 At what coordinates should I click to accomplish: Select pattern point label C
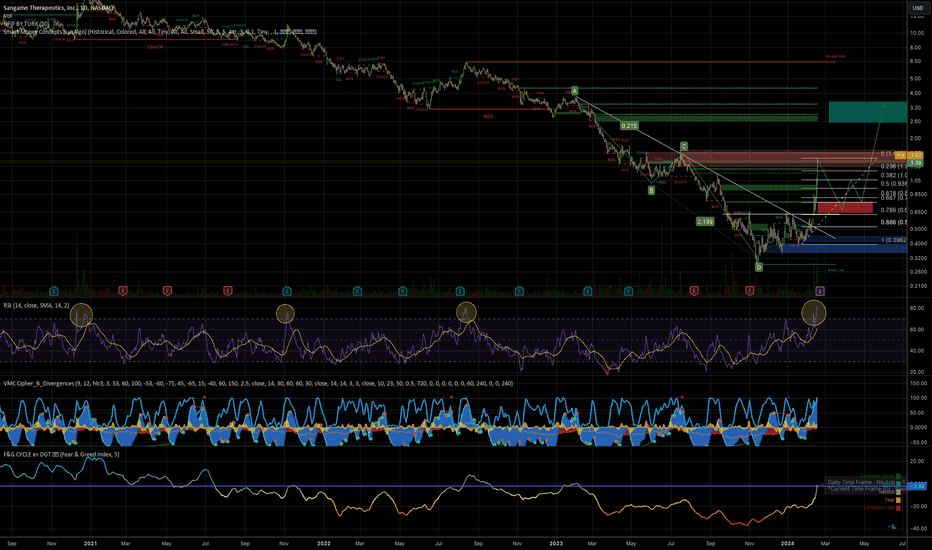click(684, 146)
